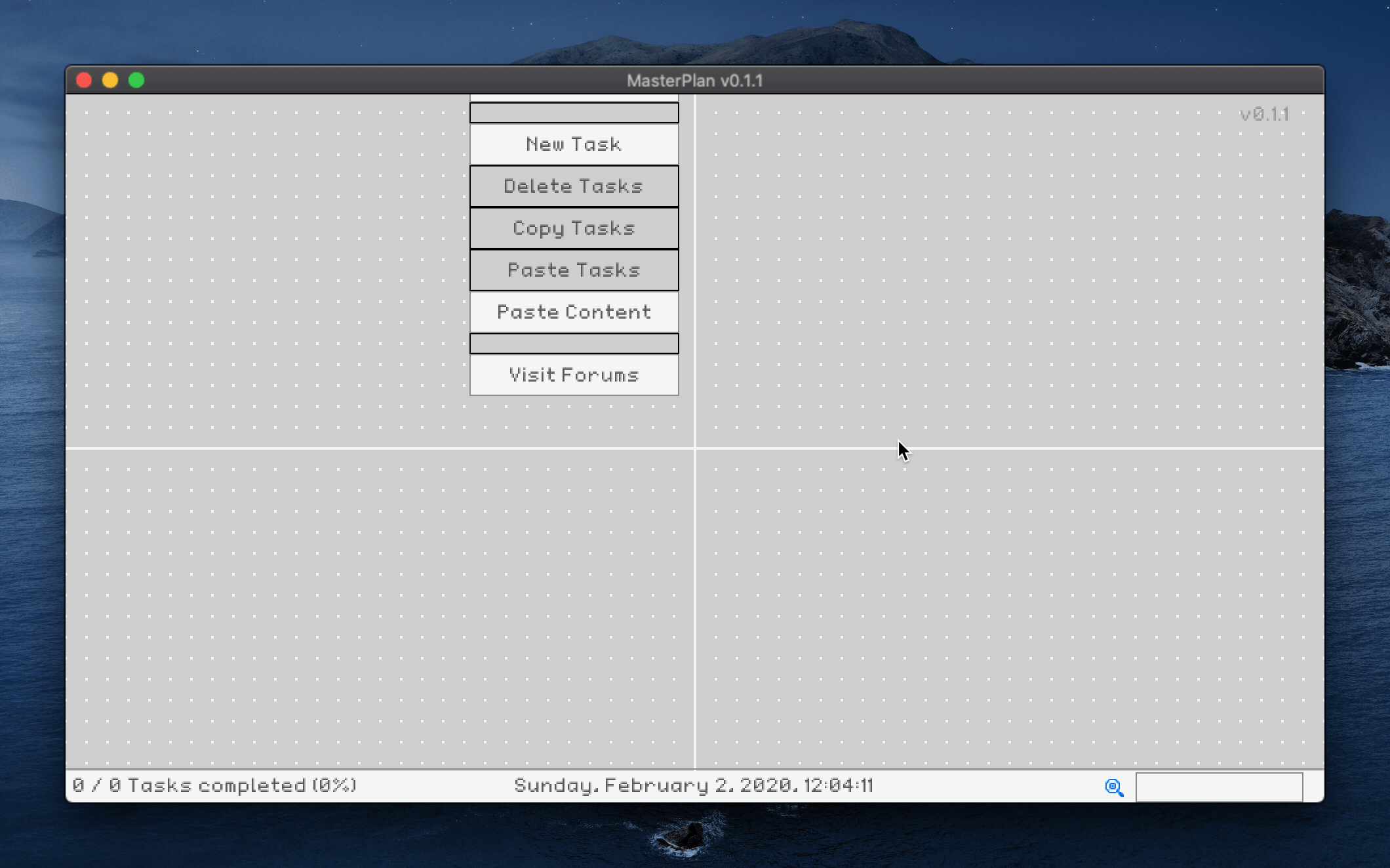This screenshot has width=1390, height=868.
Task: Click the MasterPlan title bar
Action: point(695,81)
